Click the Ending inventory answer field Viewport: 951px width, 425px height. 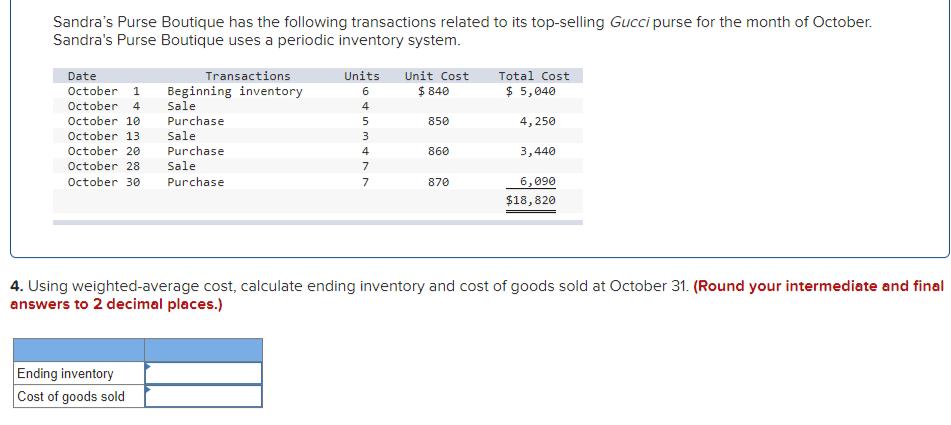point(204,373)
